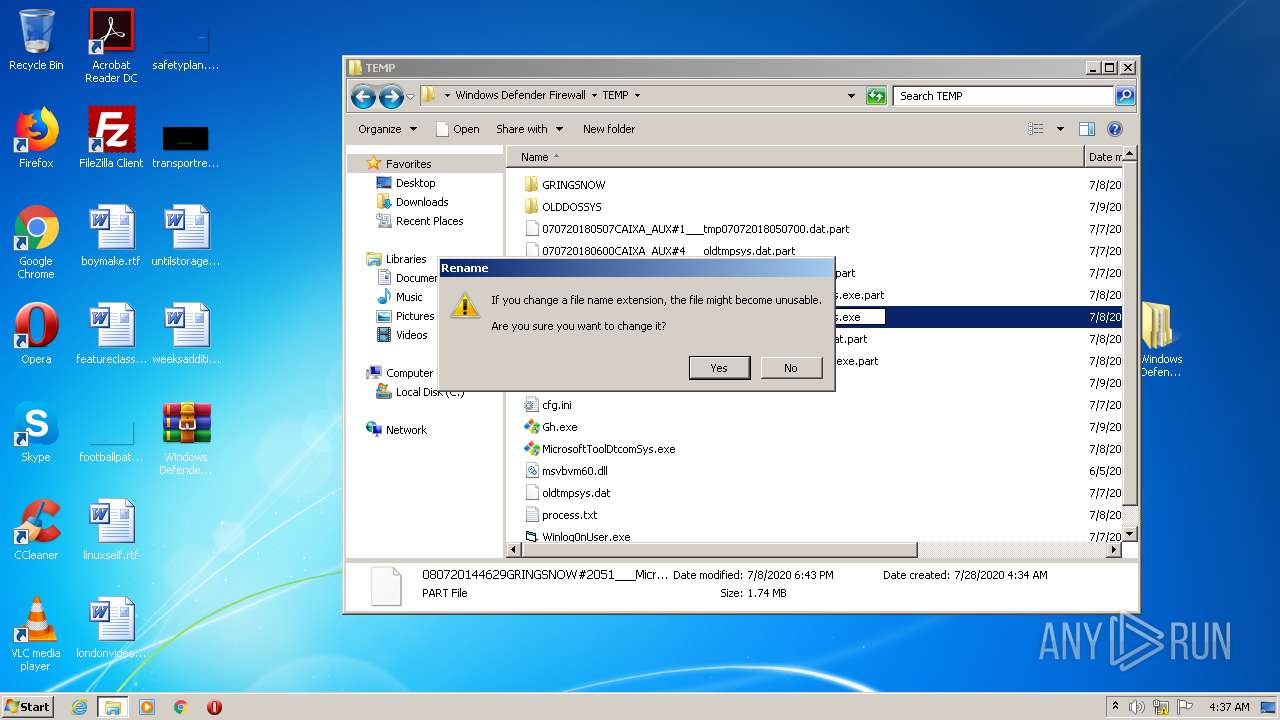Open recent locations dropdown arrow

point(410,96)
